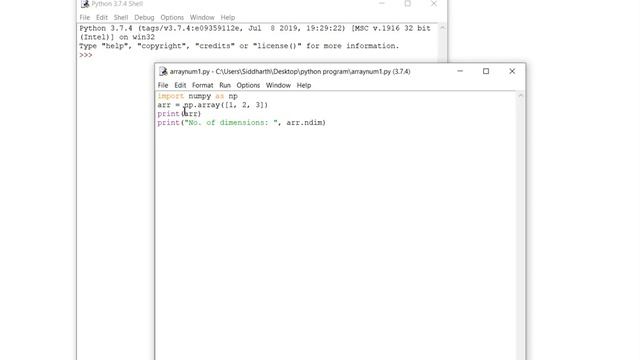Click the IDLE icon in editor title bar
Screen dimensions: 640x360
pyautogui.click(x=163, y=71)
